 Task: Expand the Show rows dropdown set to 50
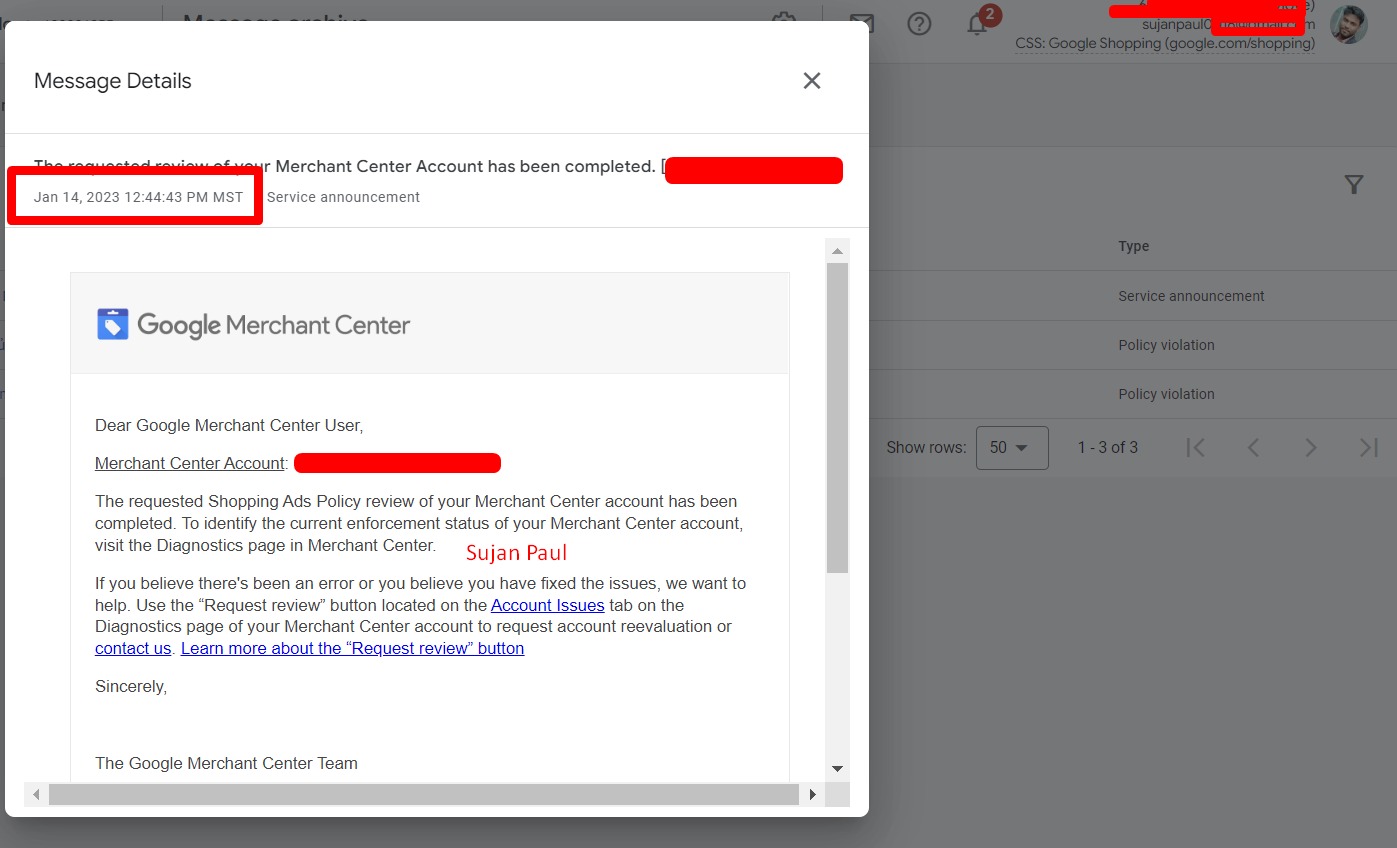(x=1012, y=448)
